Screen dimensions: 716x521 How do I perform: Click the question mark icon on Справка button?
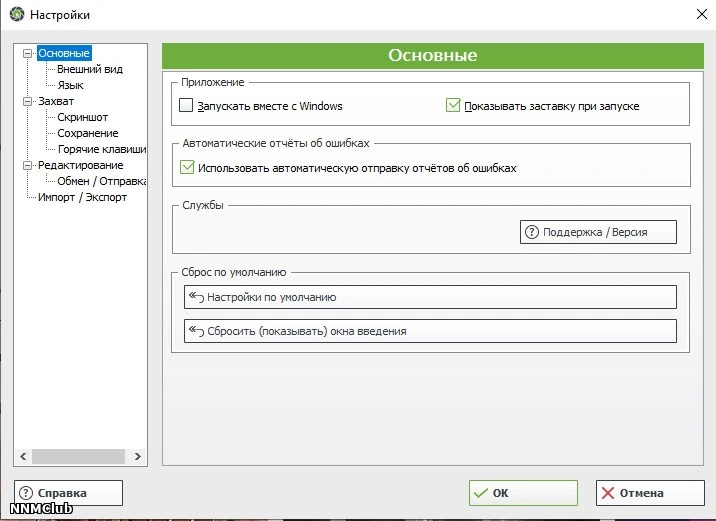pos(26,493)
